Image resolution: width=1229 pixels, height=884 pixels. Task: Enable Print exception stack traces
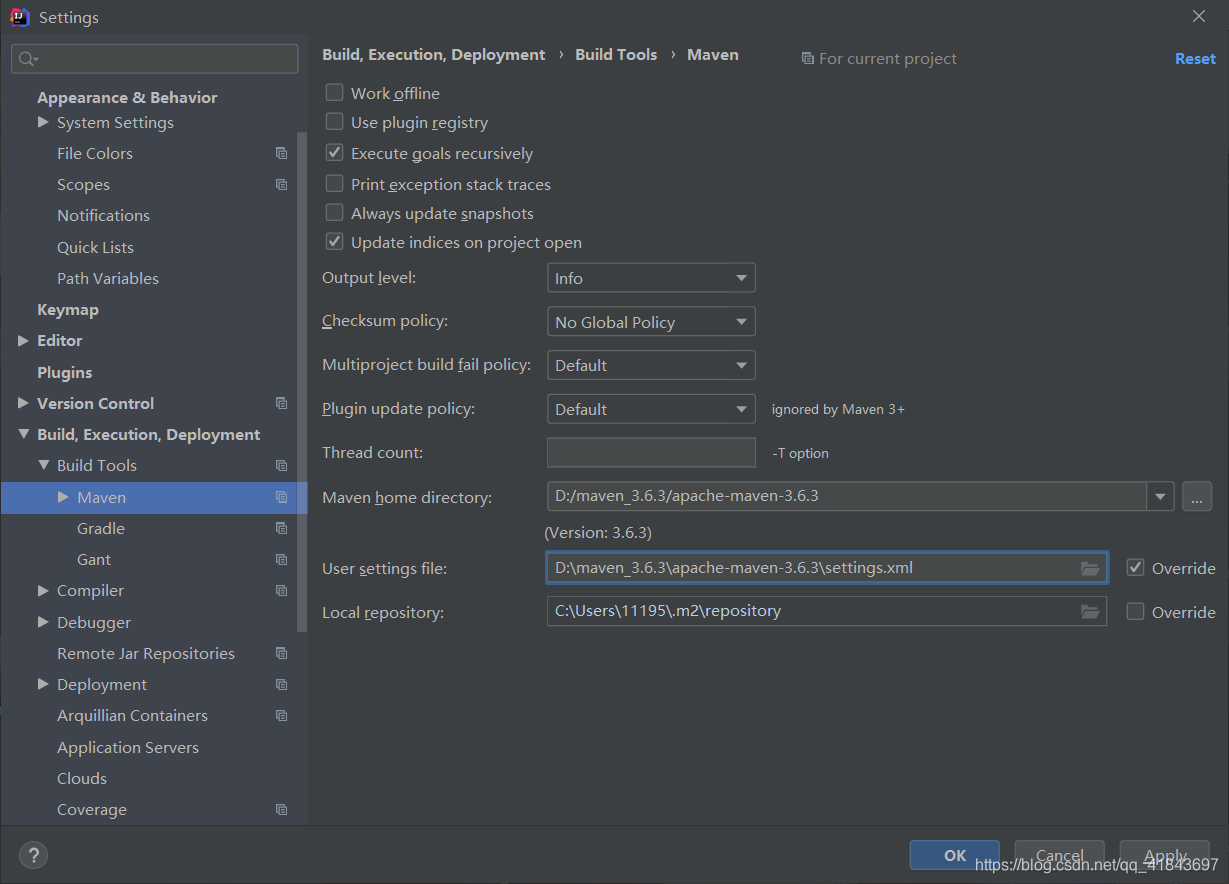(335, 183)
